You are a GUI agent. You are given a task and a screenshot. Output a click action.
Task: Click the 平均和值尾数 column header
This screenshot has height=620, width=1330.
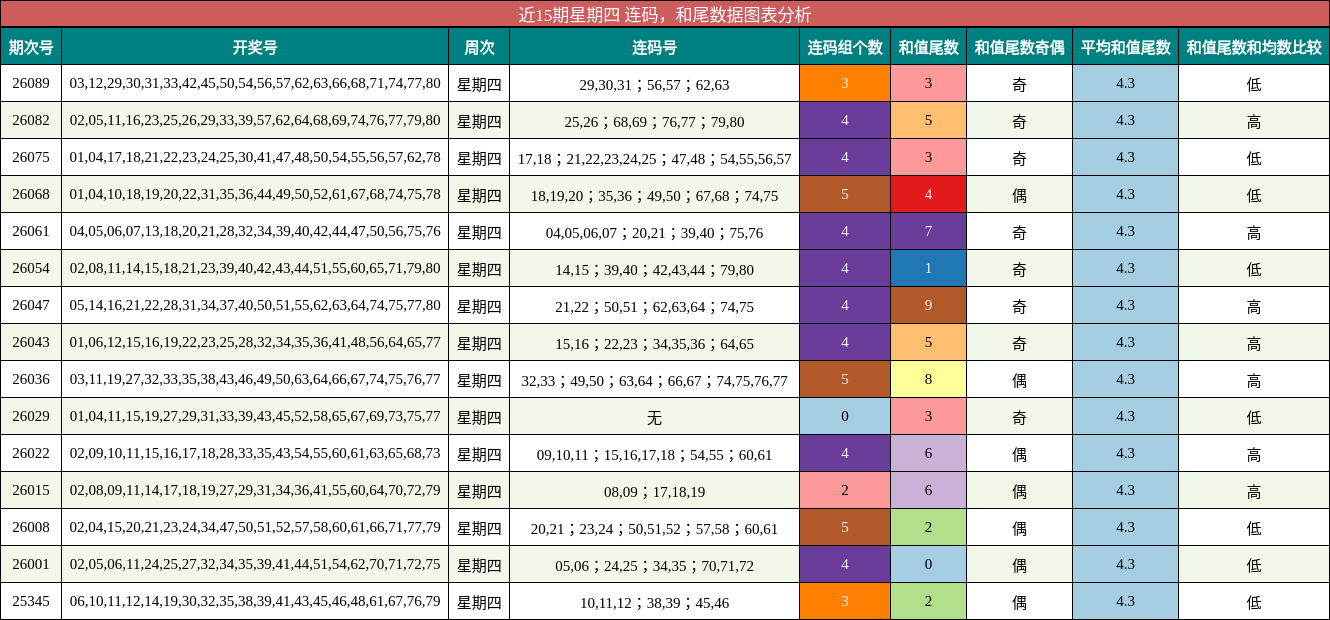[1124, 47]
